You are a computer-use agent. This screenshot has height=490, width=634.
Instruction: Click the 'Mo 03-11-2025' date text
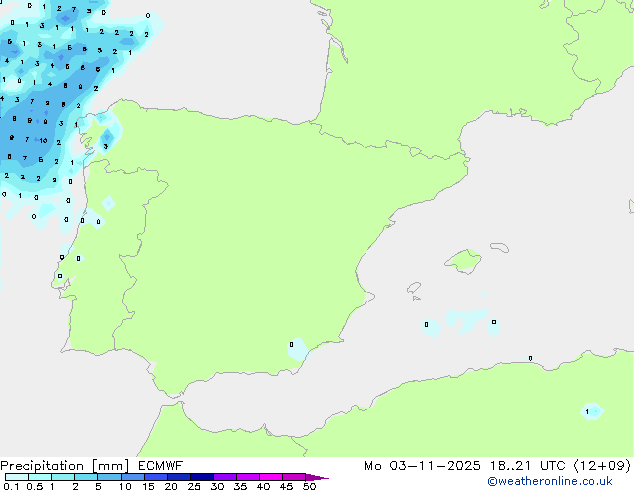tap(422, 465)
